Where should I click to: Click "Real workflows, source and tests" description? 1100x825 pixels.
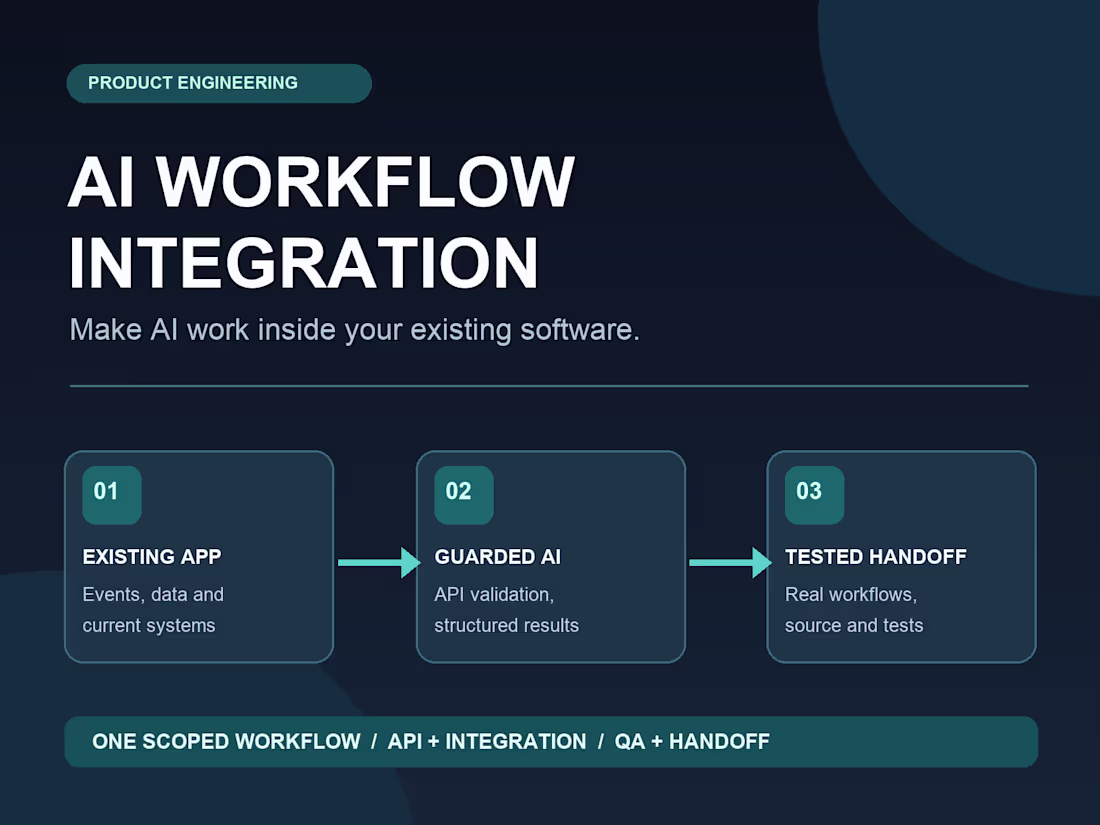854,610
